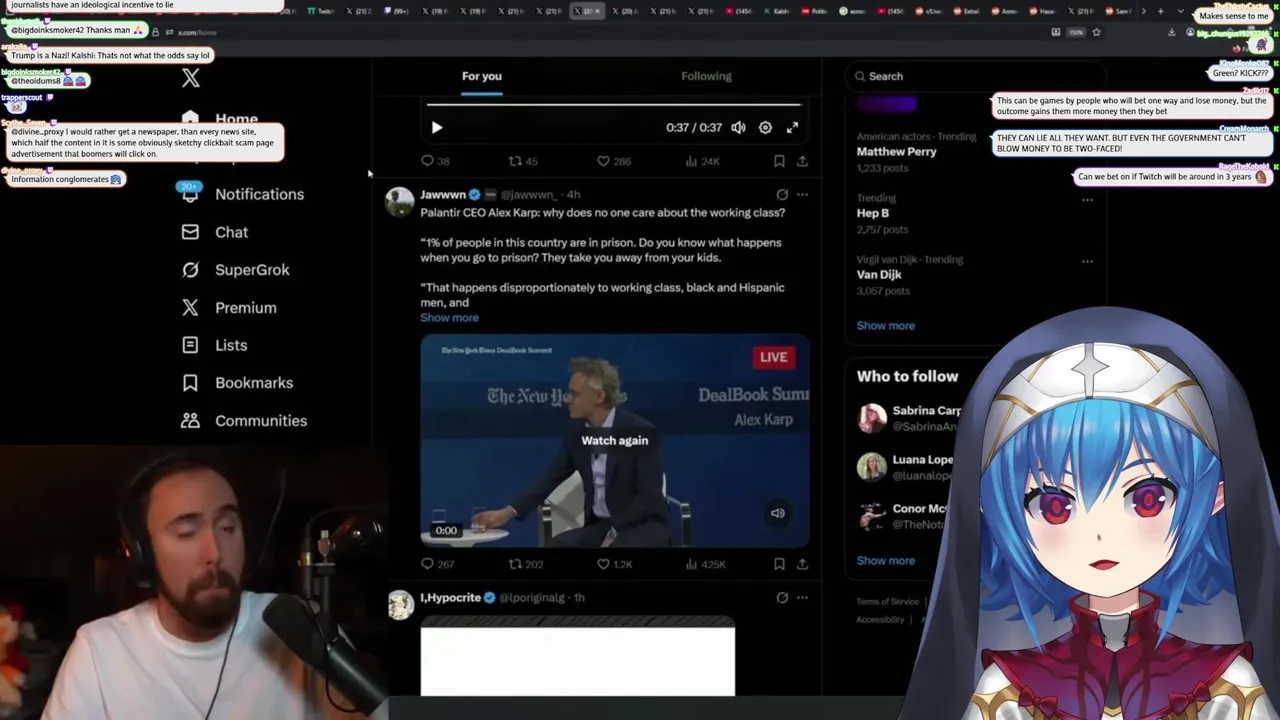Repost the top post with 45 reposts
The height and width of the screenshot is (720, 1280).
click(523, 161)
